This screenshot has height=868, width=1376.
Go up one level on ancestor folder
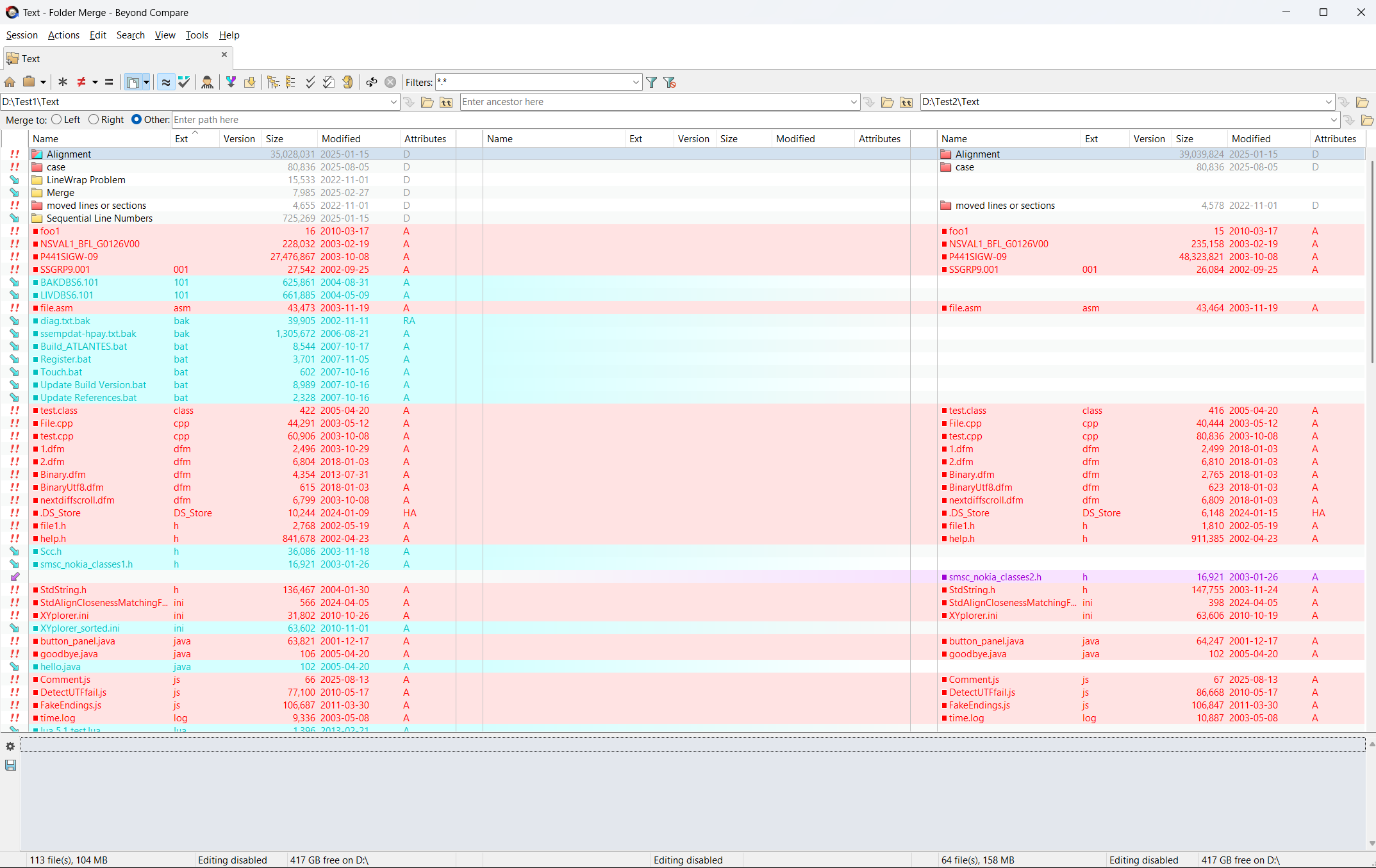[x=906, y=102]
